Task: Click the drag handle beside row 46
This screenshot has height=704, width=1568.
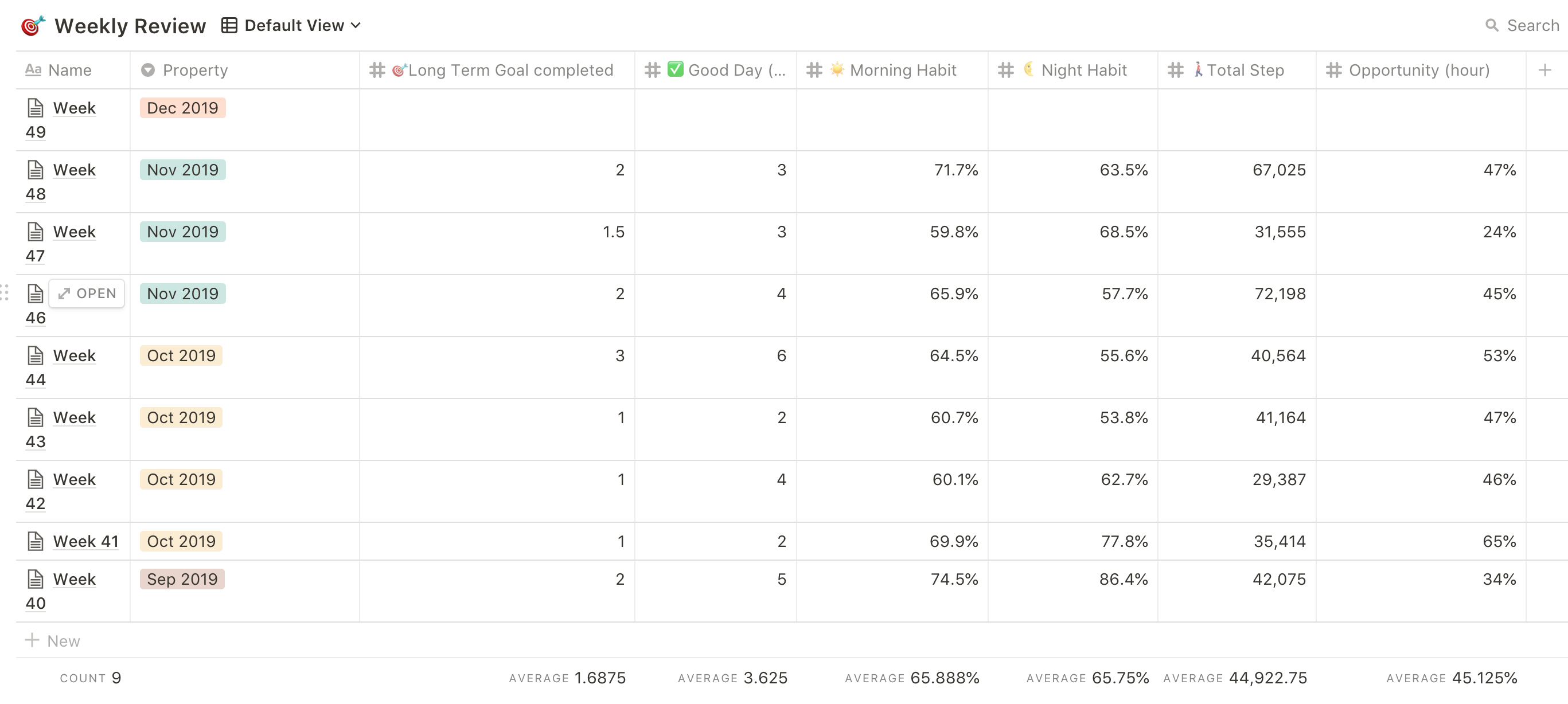Action: pyautogui.click(x=5, y=293)
